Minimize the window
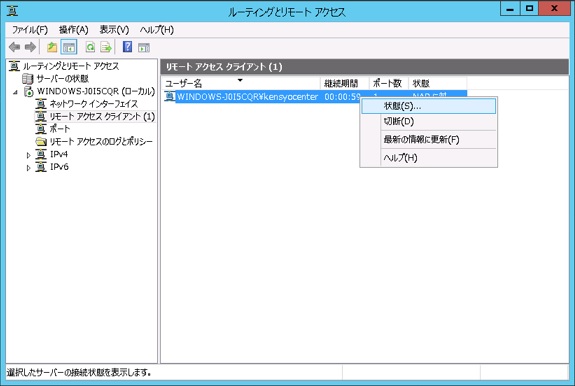575x386 pixels. click(x=510, y=9)
